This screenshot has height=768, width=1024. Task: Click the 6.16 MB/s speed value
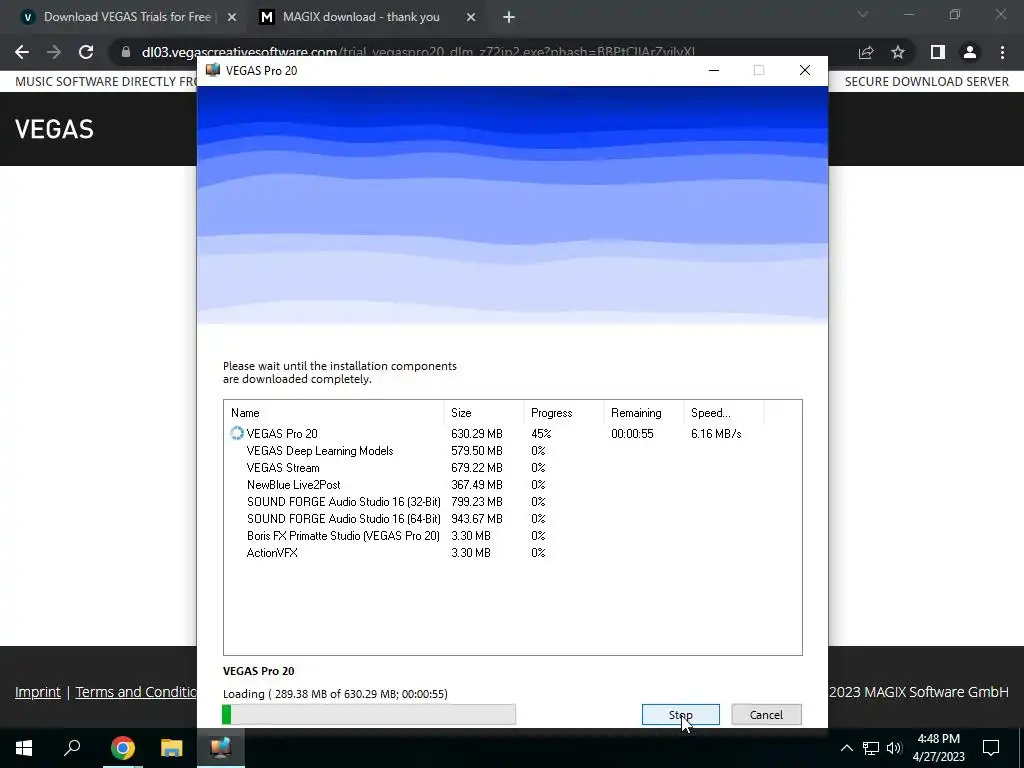pyautogui.click(x=716, y=434)
